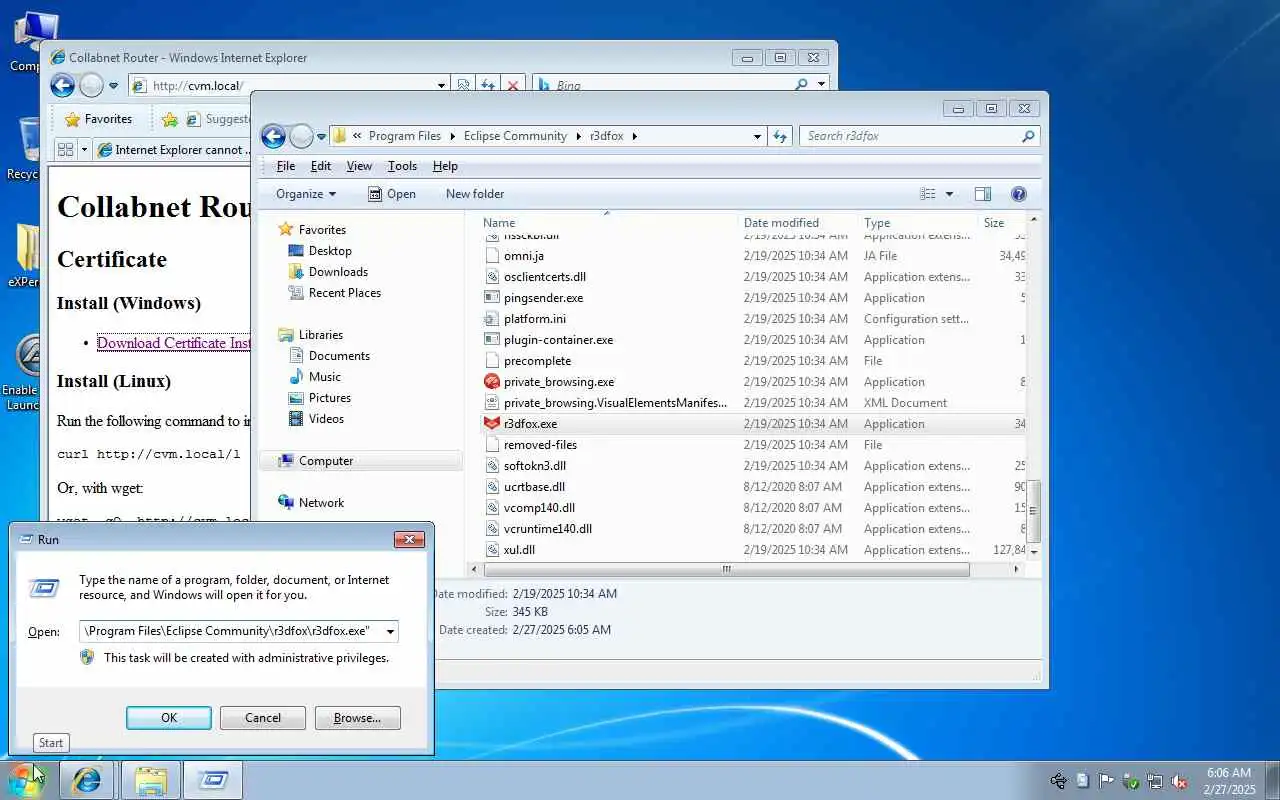This screenshot has width=1280, height=800.
Task: Refresh the r3dfox folder view
Action: click(781, 136)
